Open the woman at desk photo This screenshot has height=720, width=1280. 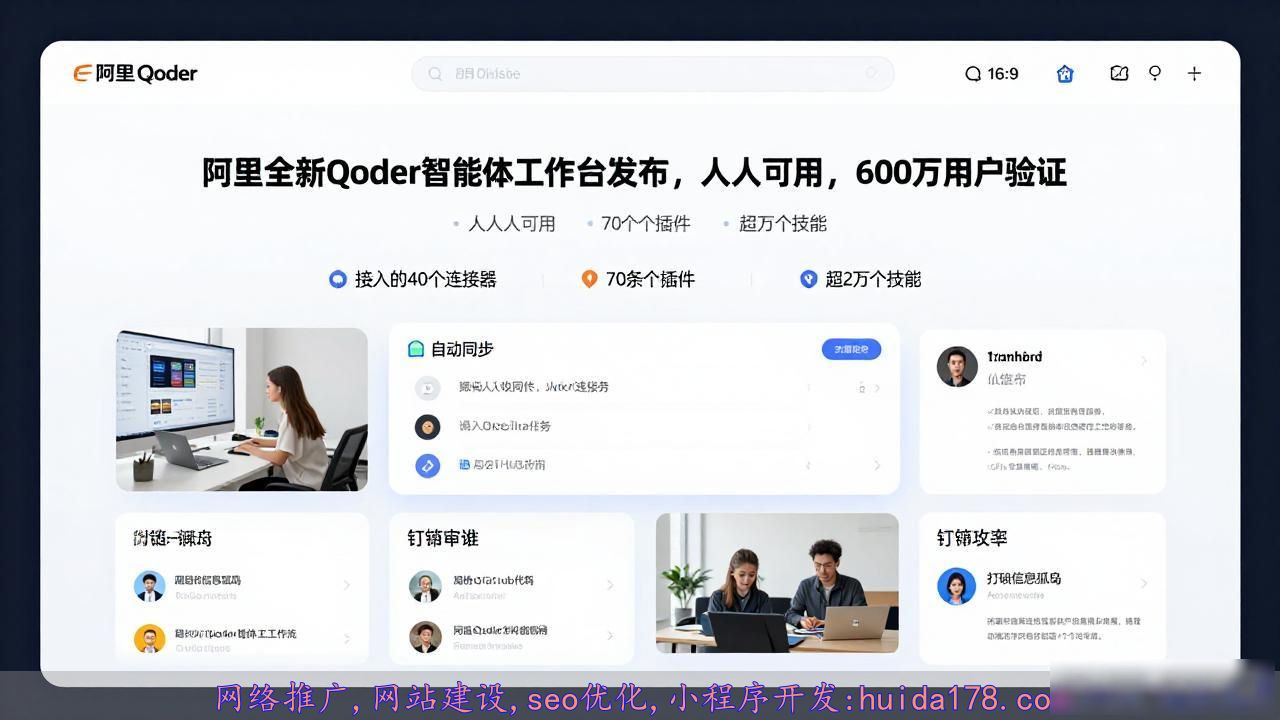242,409
